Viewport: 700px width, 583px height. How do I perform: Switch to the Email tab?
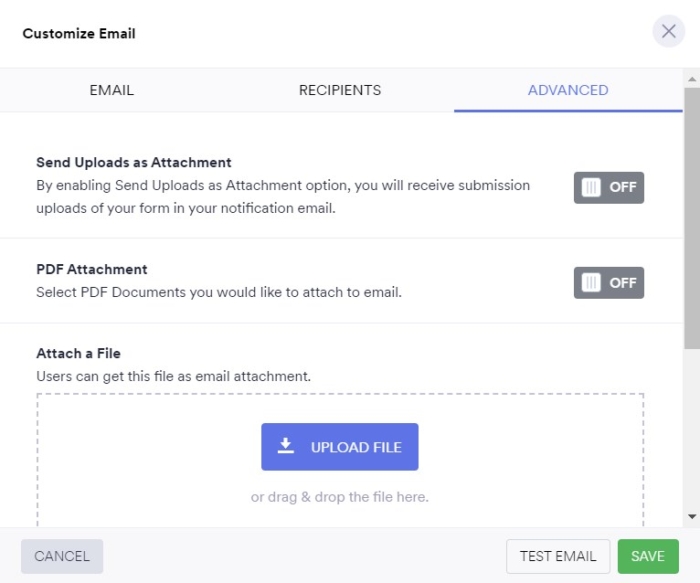pyautogui.click(x=111, y=90)
